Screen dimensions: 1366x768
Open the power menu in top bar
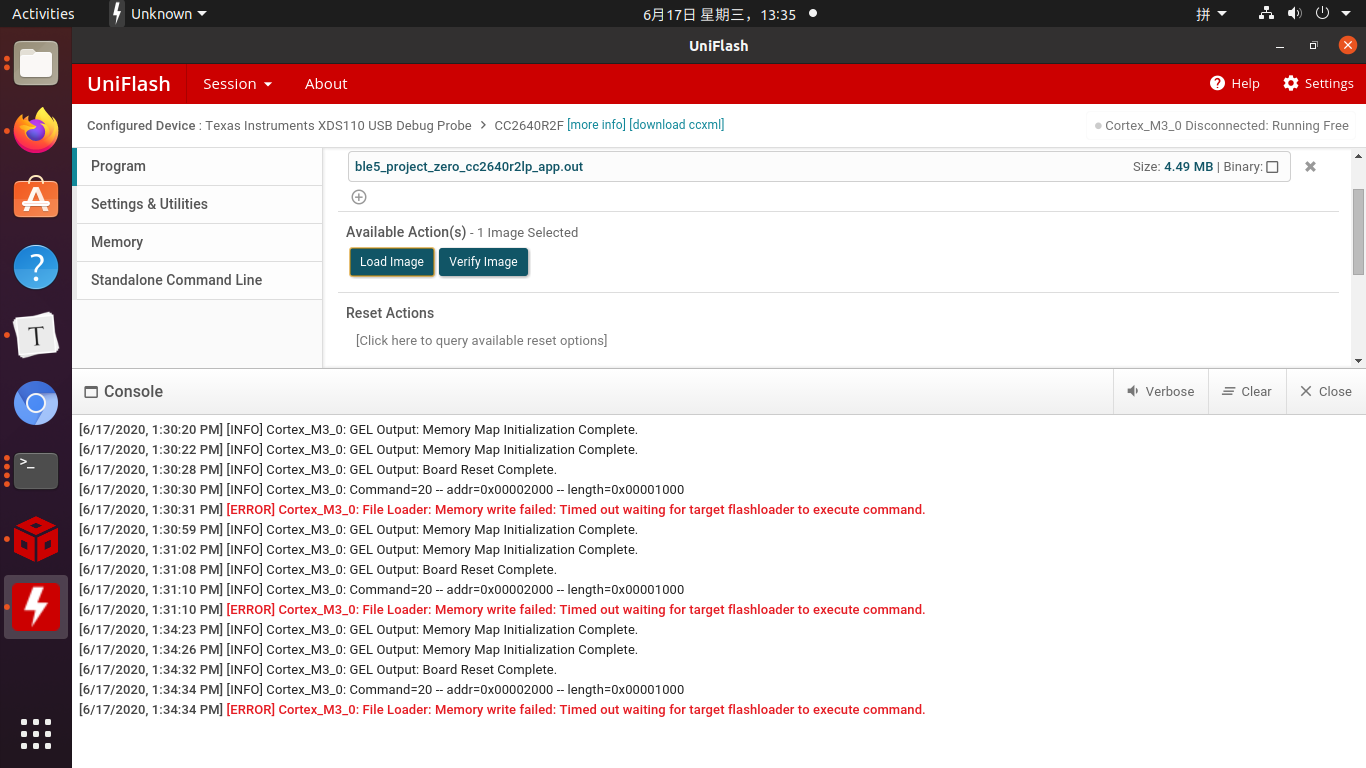coord(1331,14)
